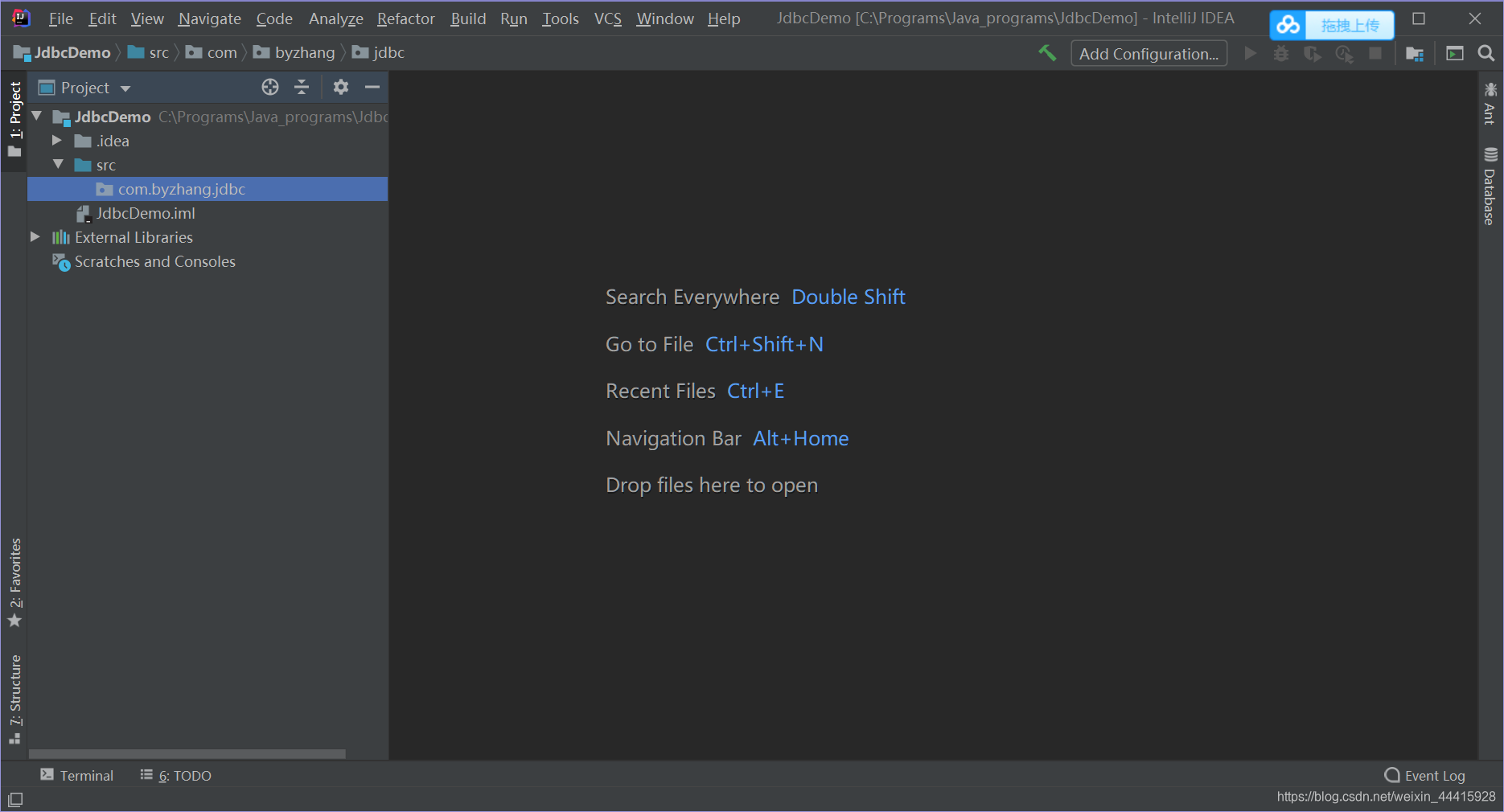Open the Event Log

tap(1424, 775)
